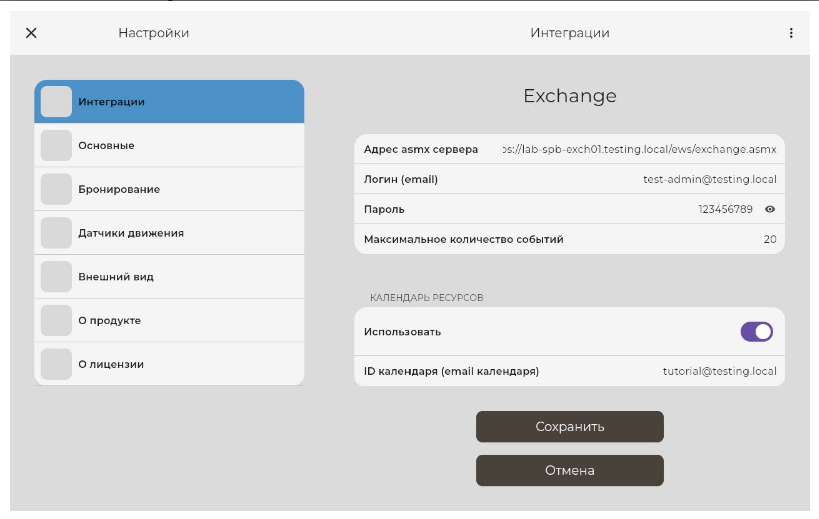This screenshot has width=819, height=519.
Task: Click the Отмена button
Action: tap(569, 470)
